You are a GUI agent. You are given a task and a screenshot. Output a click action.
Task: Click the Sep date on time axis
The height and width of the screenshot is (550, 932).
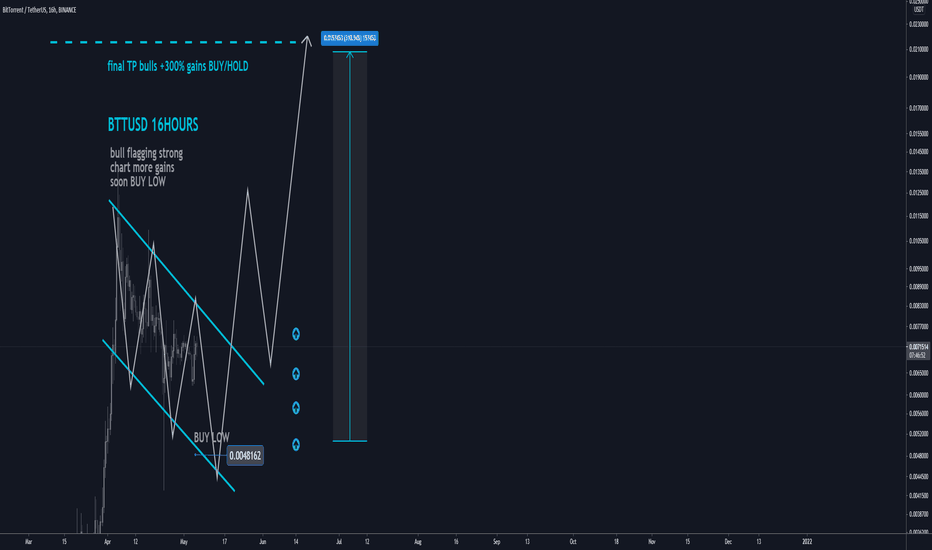tap(497, 542)
